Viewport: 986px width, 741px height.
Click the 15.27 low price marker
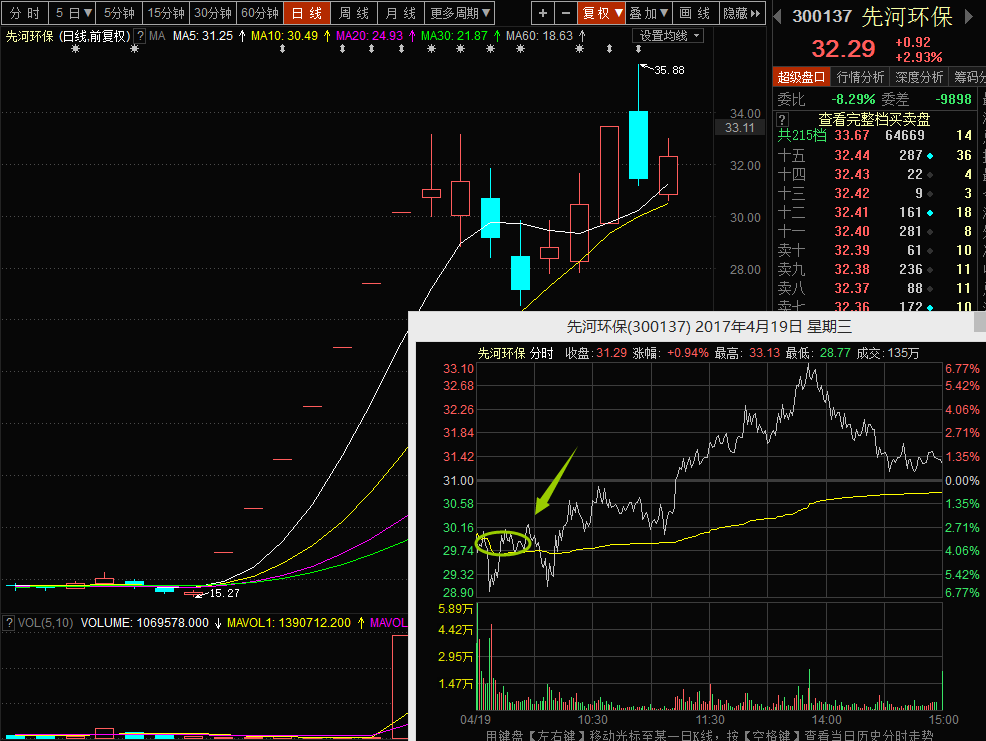(224, 593)
